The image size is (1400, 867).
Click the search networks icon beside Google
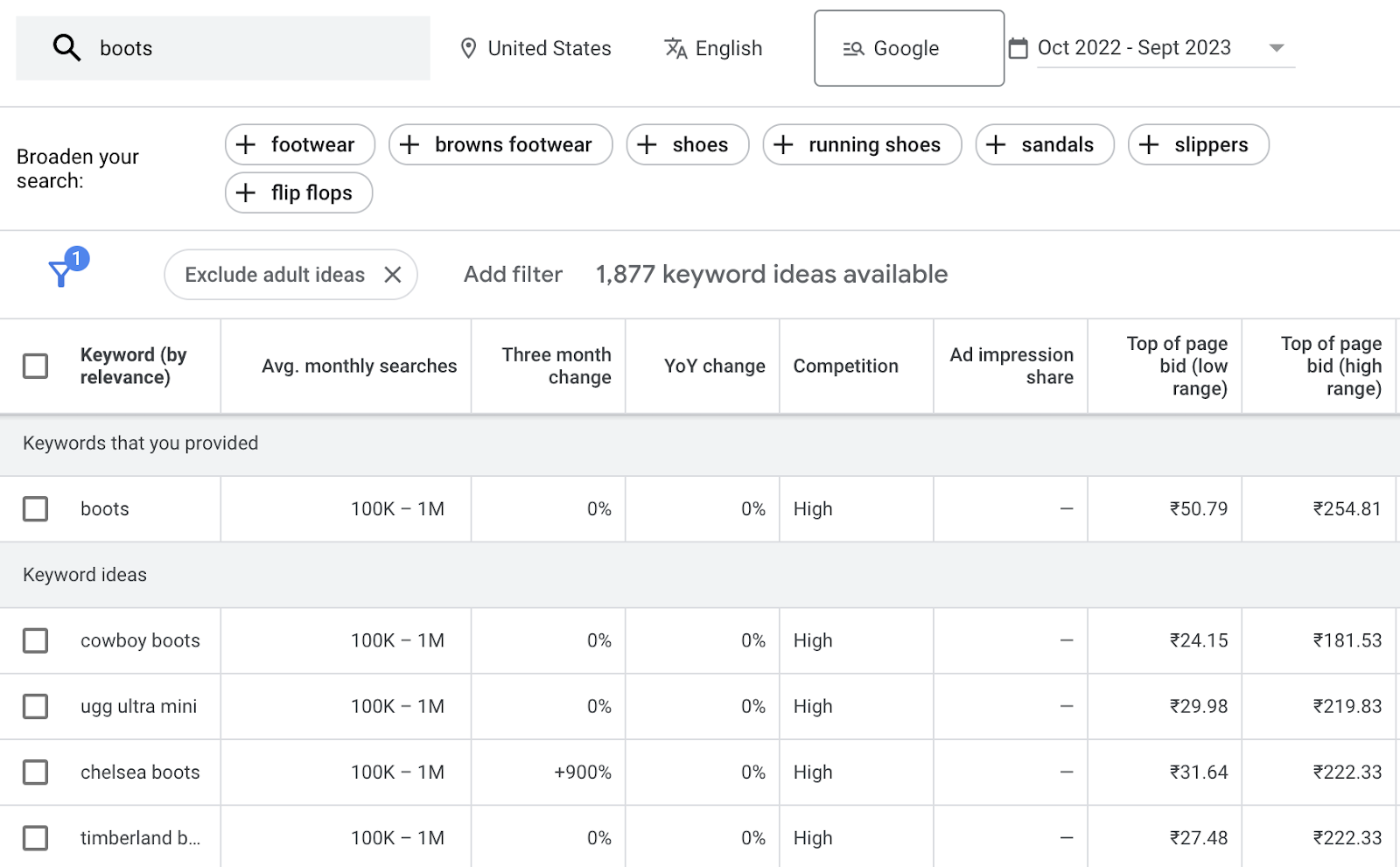coord(853,49)
